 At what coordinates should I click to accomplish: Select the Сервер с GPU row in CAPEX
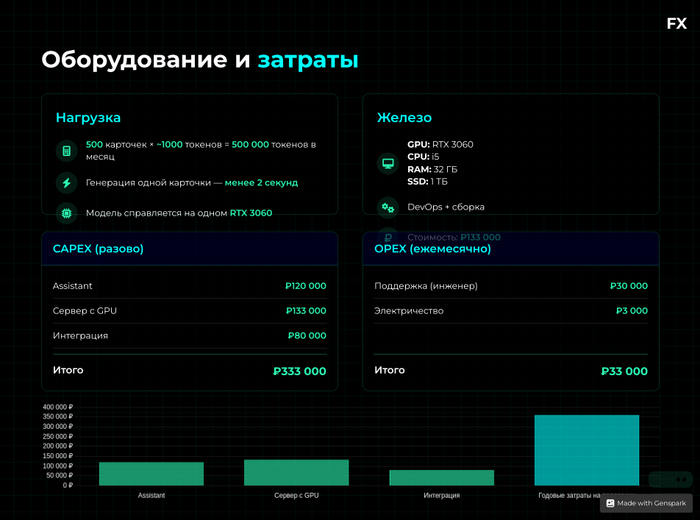189,311
